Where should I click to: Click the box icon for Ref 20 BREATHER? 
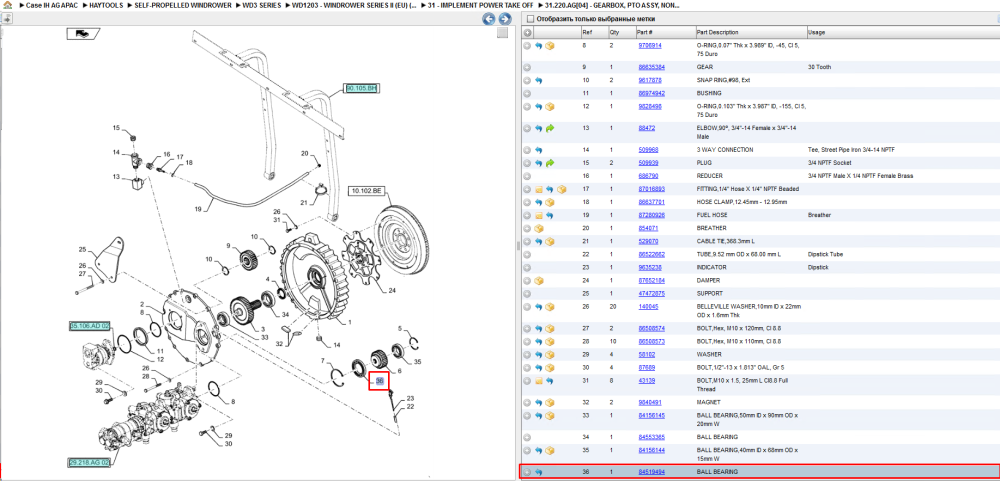(x=538, y=228)
